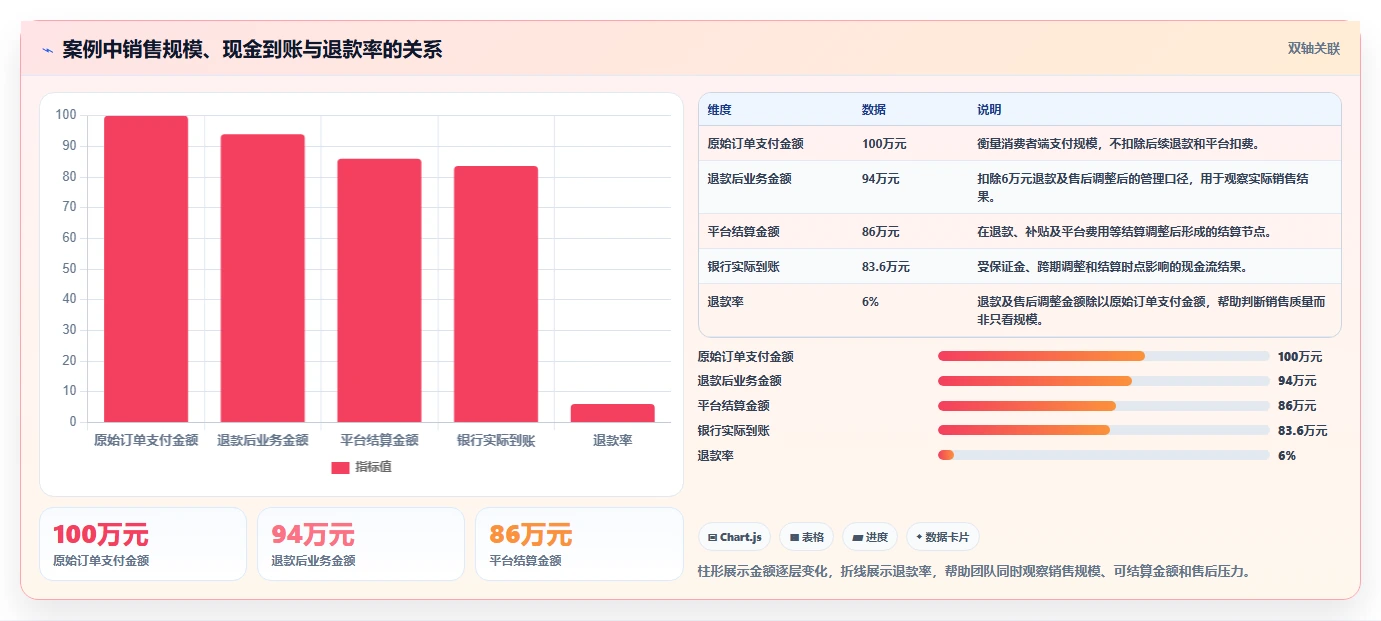Click the 银行实际到账 progress bar
The width and height of the screenshot is (1381, 621).
[x=1104, y=430]
